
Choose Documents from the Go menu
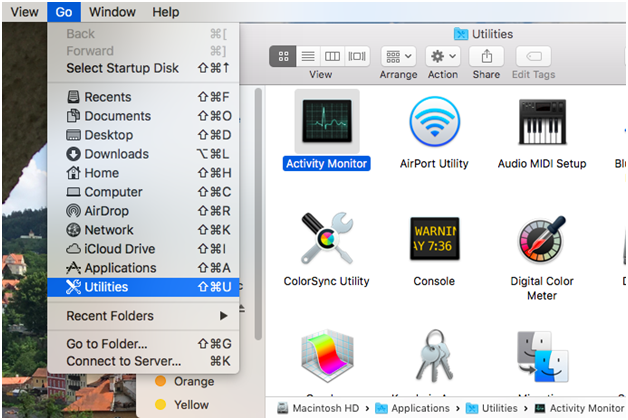(x=143, y=116)
